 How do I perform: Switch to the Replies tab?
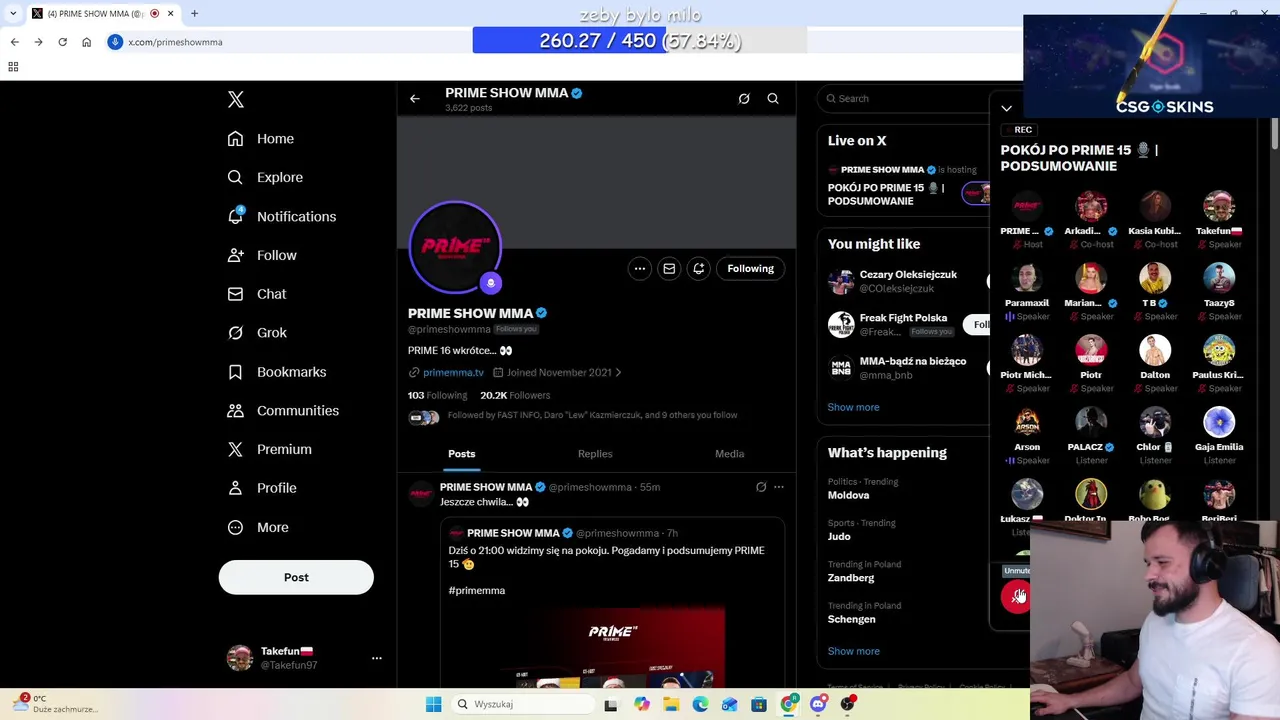point(595,454)
